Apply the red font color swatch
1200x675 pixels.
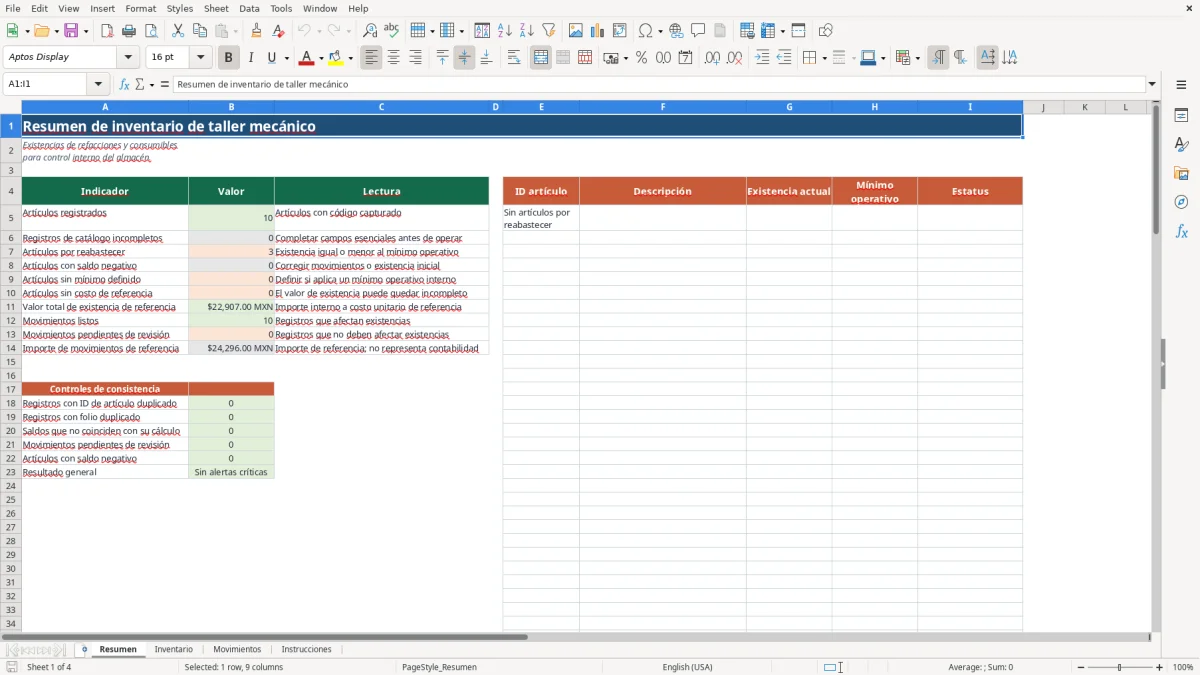coord(307,58)
